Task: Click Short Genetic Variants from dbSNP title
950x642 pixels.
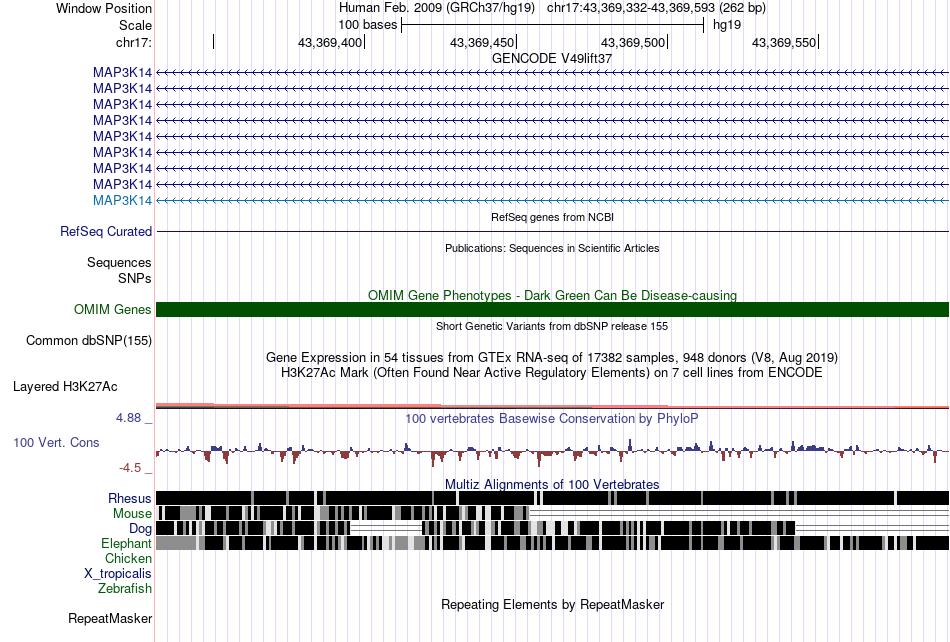Action: pos(552,326)
